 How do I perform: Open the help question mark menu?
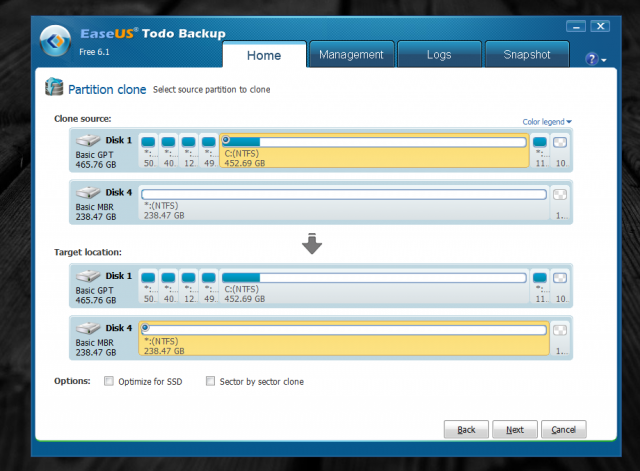click(596, 59)
